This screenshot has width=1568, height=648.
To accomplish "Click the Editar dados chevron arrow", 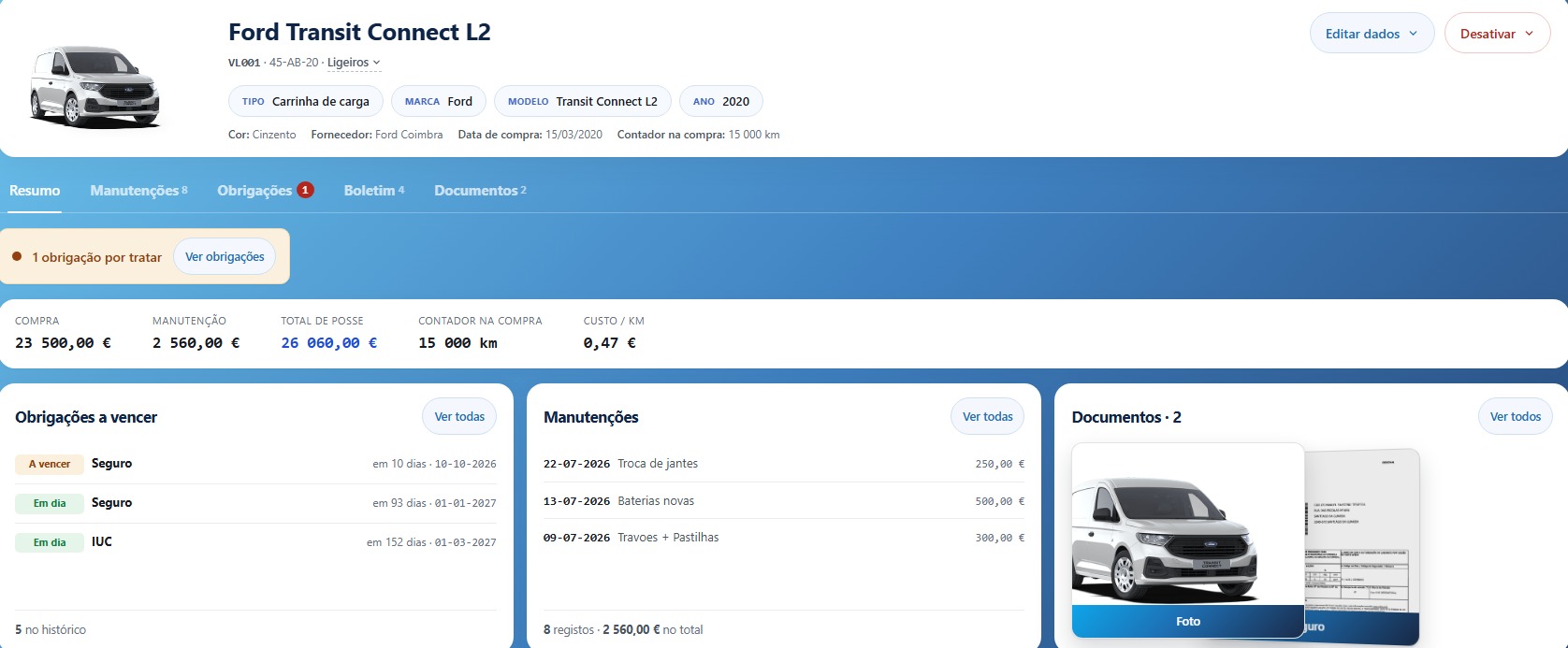I will click(1413, 34).
